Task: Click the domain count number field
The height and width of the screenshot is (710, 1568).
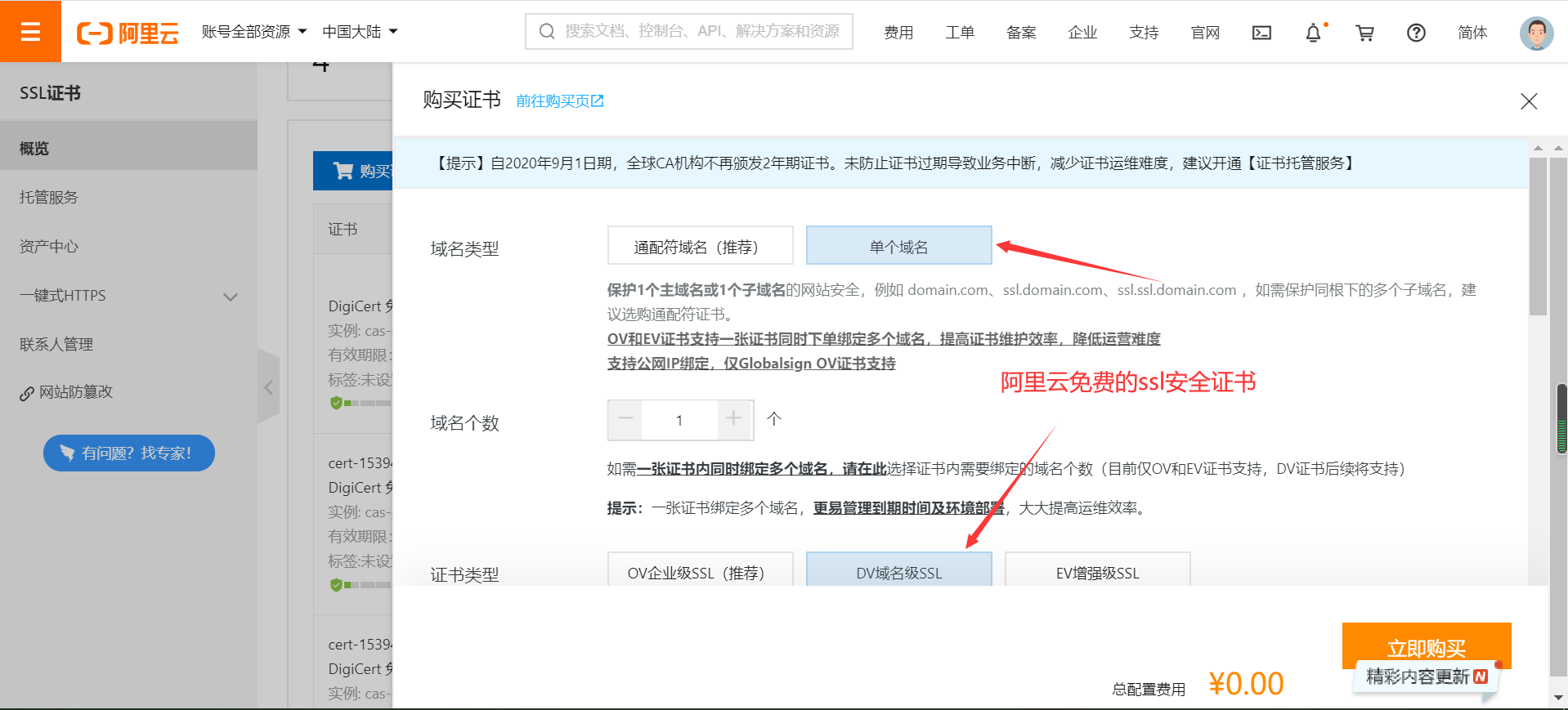Action: 679,420
